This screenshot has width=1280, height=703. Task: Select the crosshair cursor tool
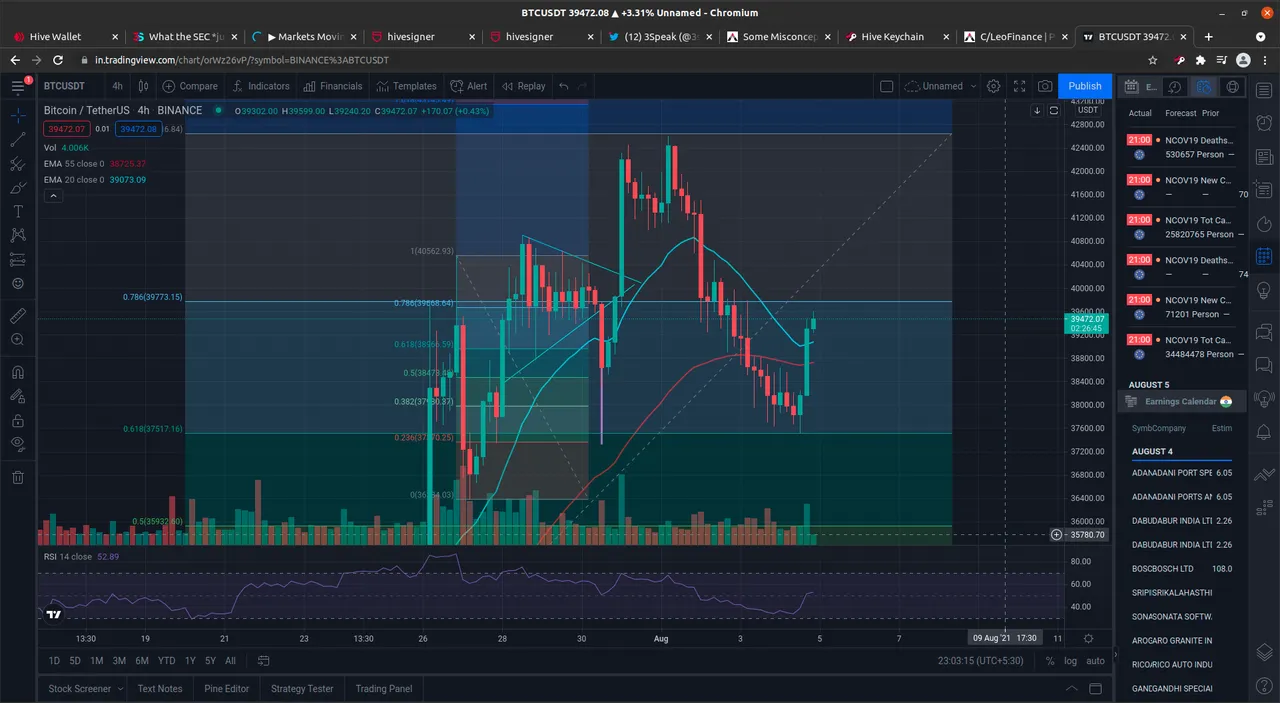point(17,116)
